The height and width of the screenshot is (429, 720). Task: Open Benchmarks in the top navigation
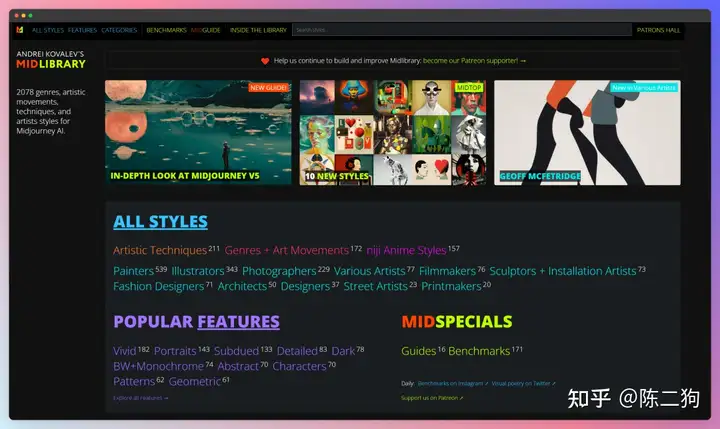166,30
